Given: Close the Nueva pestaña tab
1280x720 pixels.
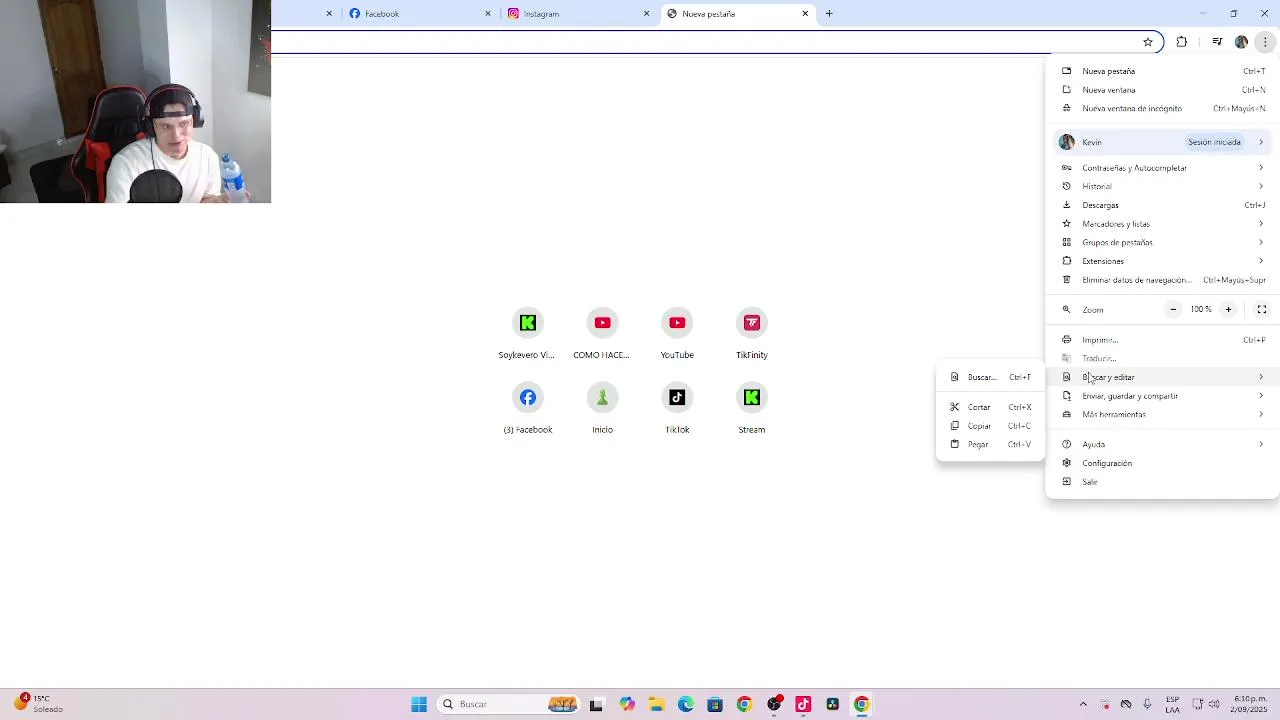Looking at the screenshot, I should [x=805, y=14].
